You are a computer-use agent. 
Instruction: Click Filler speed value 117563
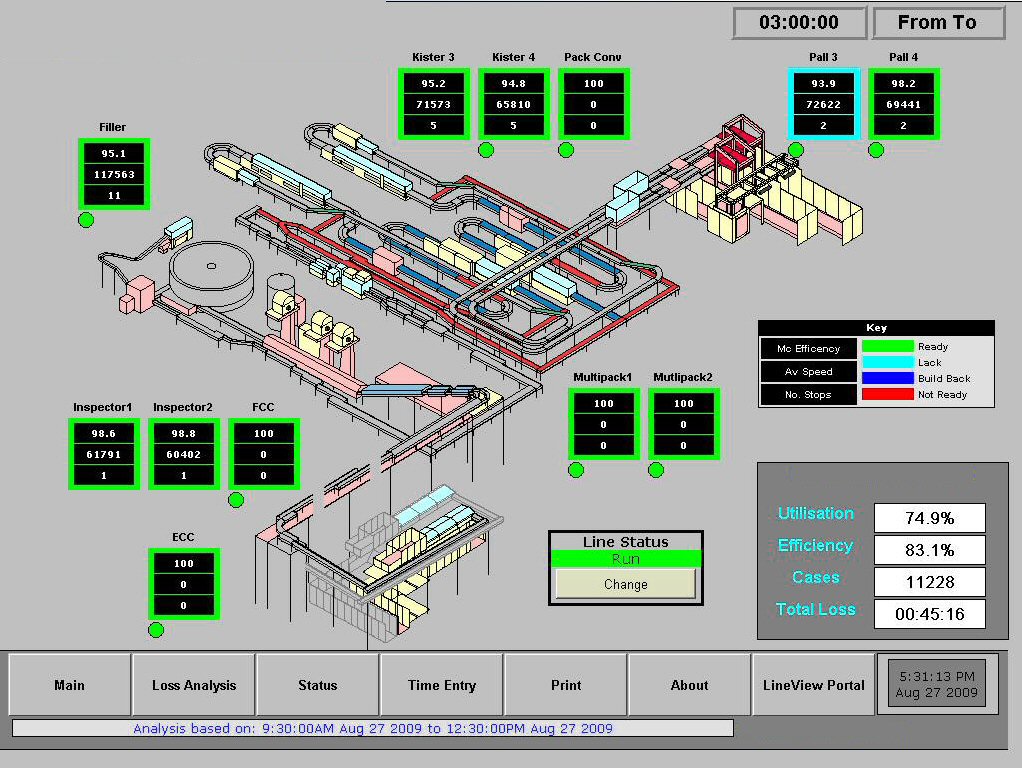click(114, 175)
